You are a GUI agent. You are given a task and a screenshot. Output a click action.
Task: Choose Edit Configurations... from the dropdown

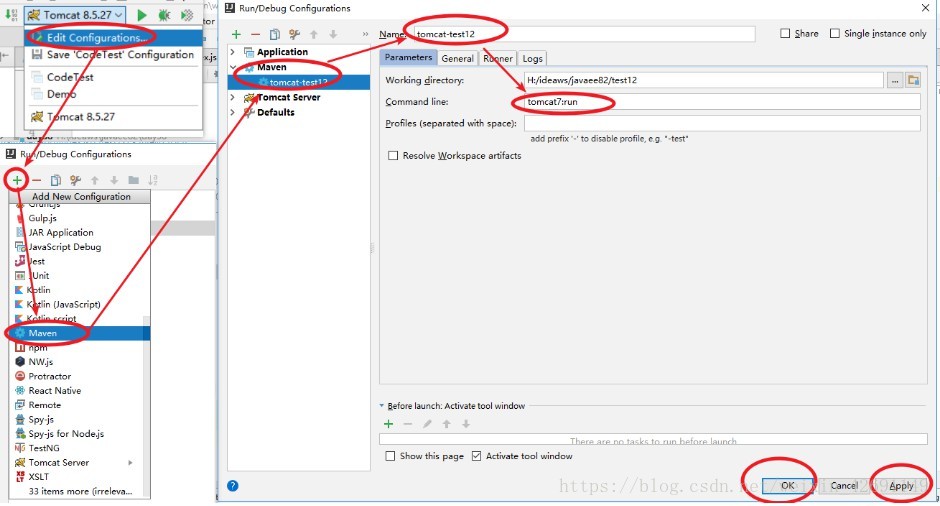113,37
